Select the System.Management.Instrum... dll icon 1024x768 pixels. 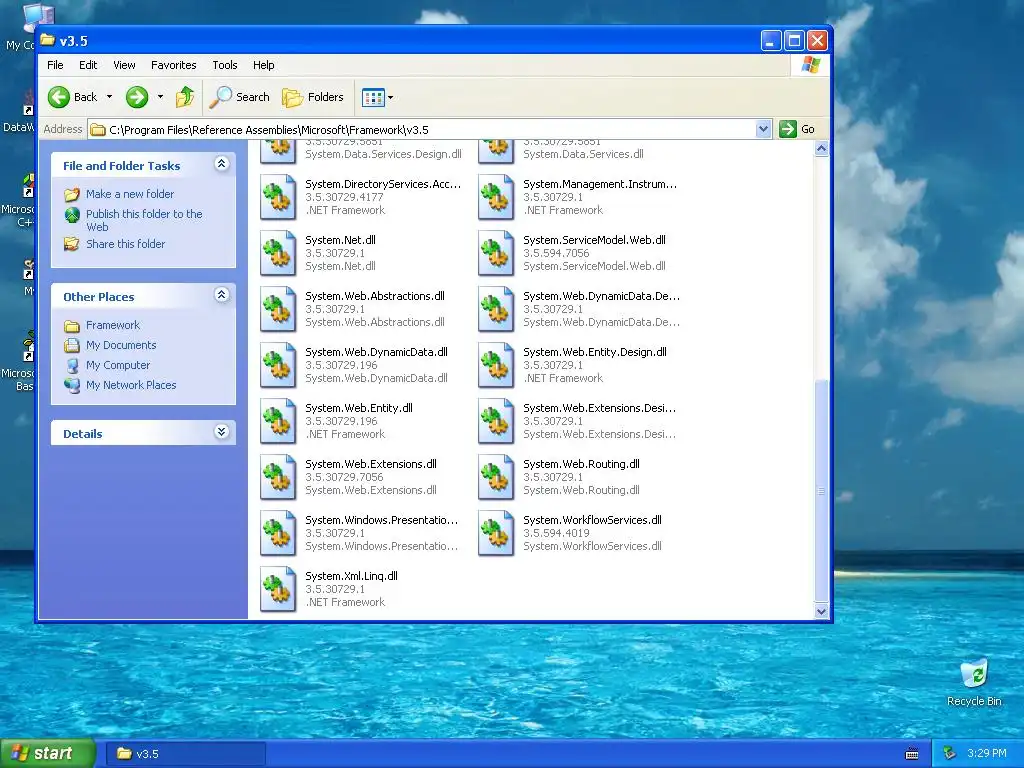tap(496, 197)
